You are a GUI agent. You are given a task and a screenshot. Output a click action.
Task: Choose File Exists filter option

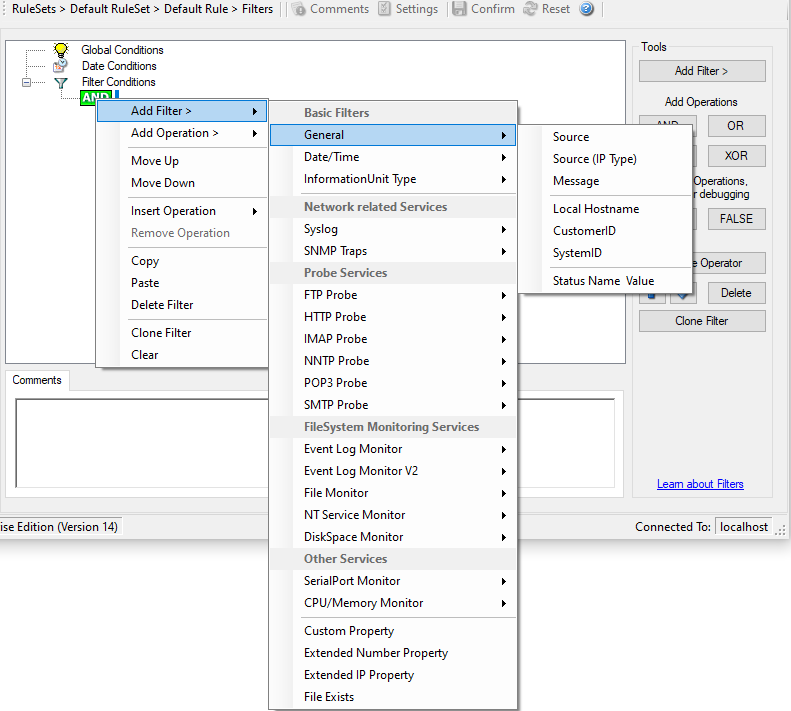[x=329, y=697]
